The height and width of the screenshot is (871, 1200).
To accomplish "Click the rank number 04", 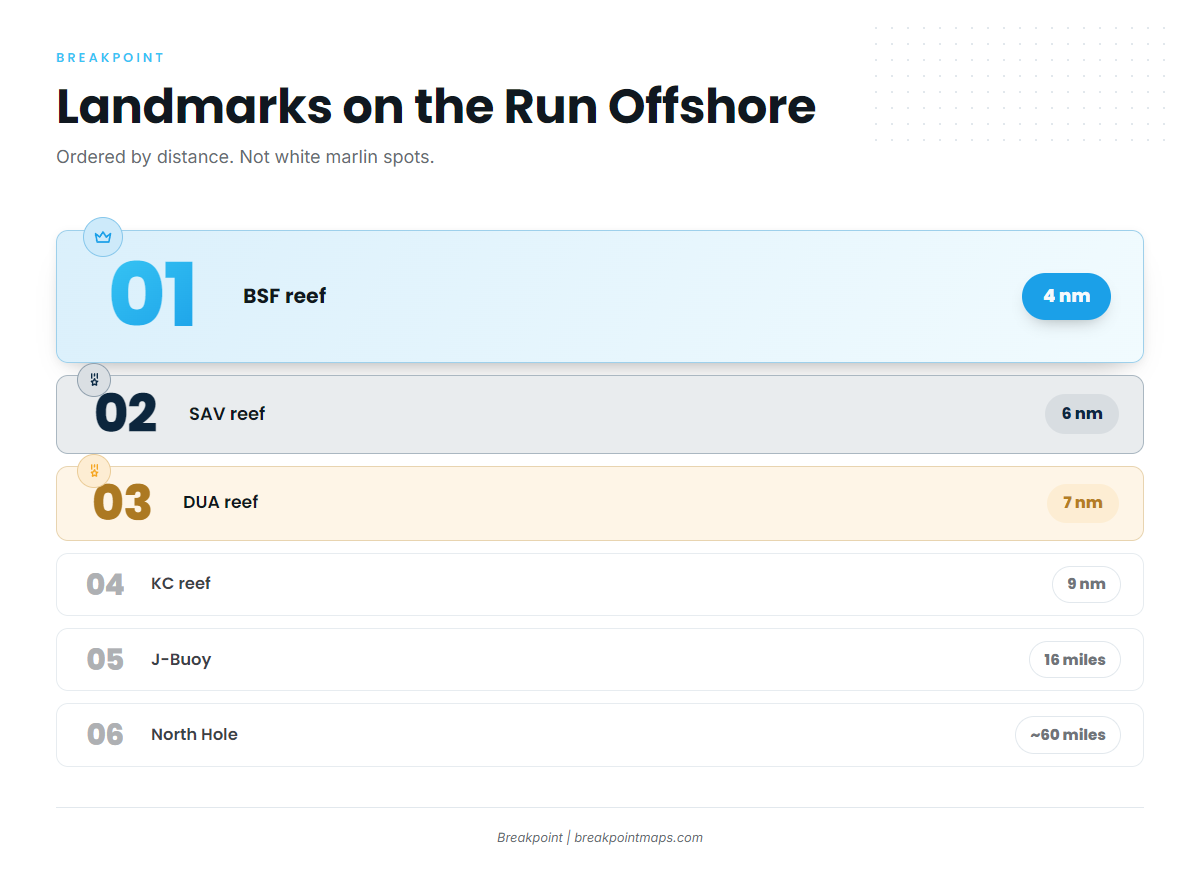I will pos(105,584).
